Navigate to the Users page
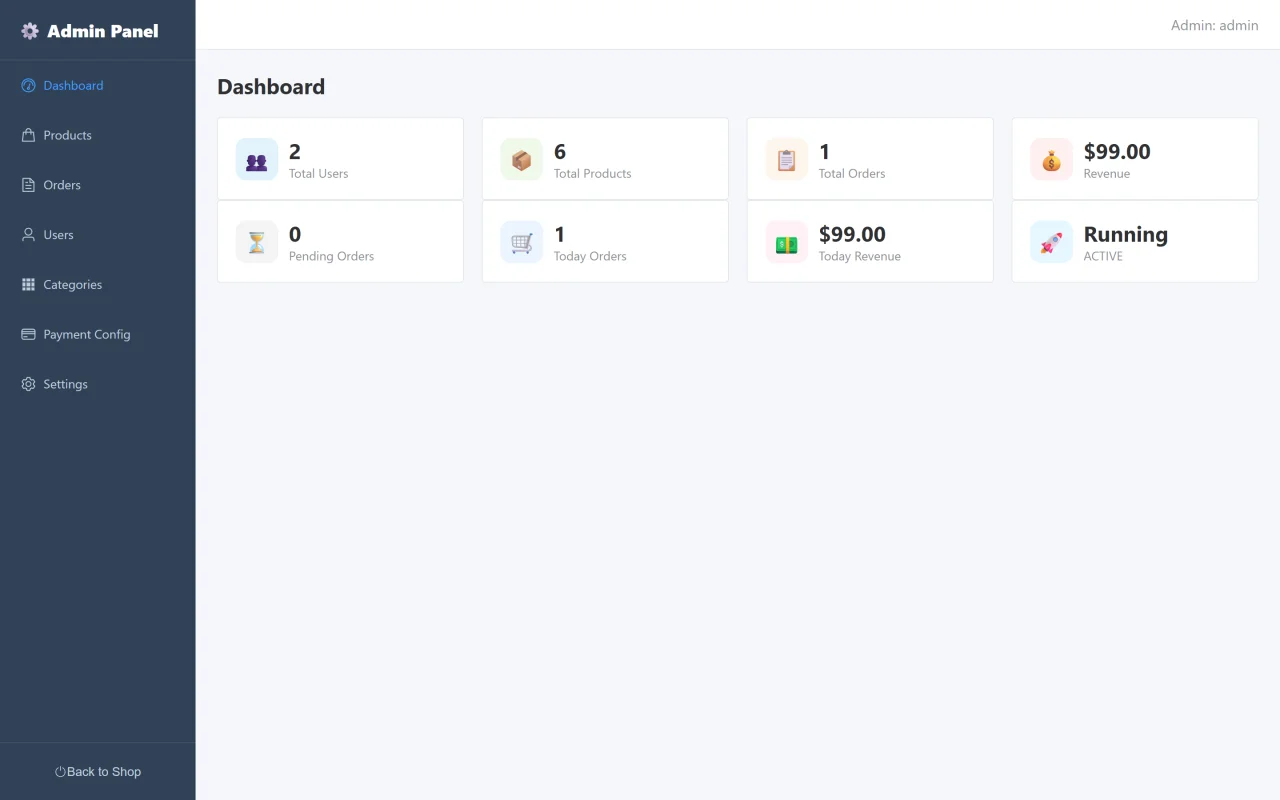Viewport: 1280px width, 800px height. (98, 235)
